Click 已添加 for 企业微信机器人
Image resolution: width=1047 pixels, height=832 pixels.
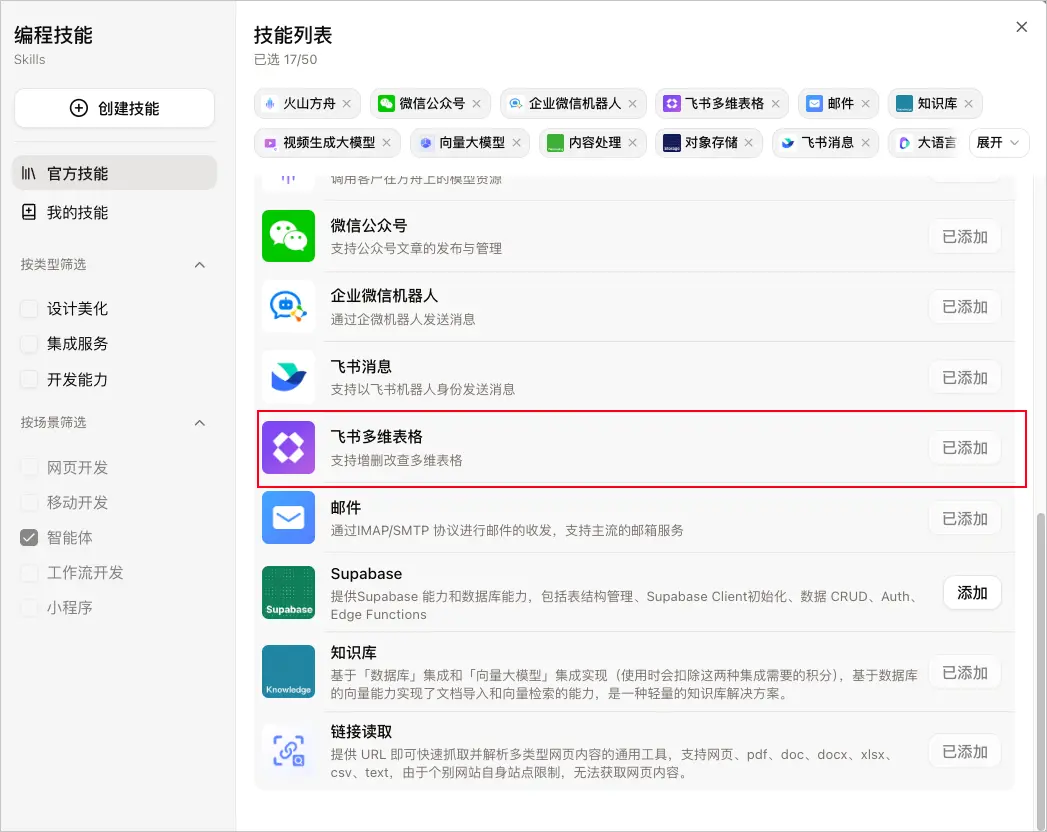click(965, 306)
